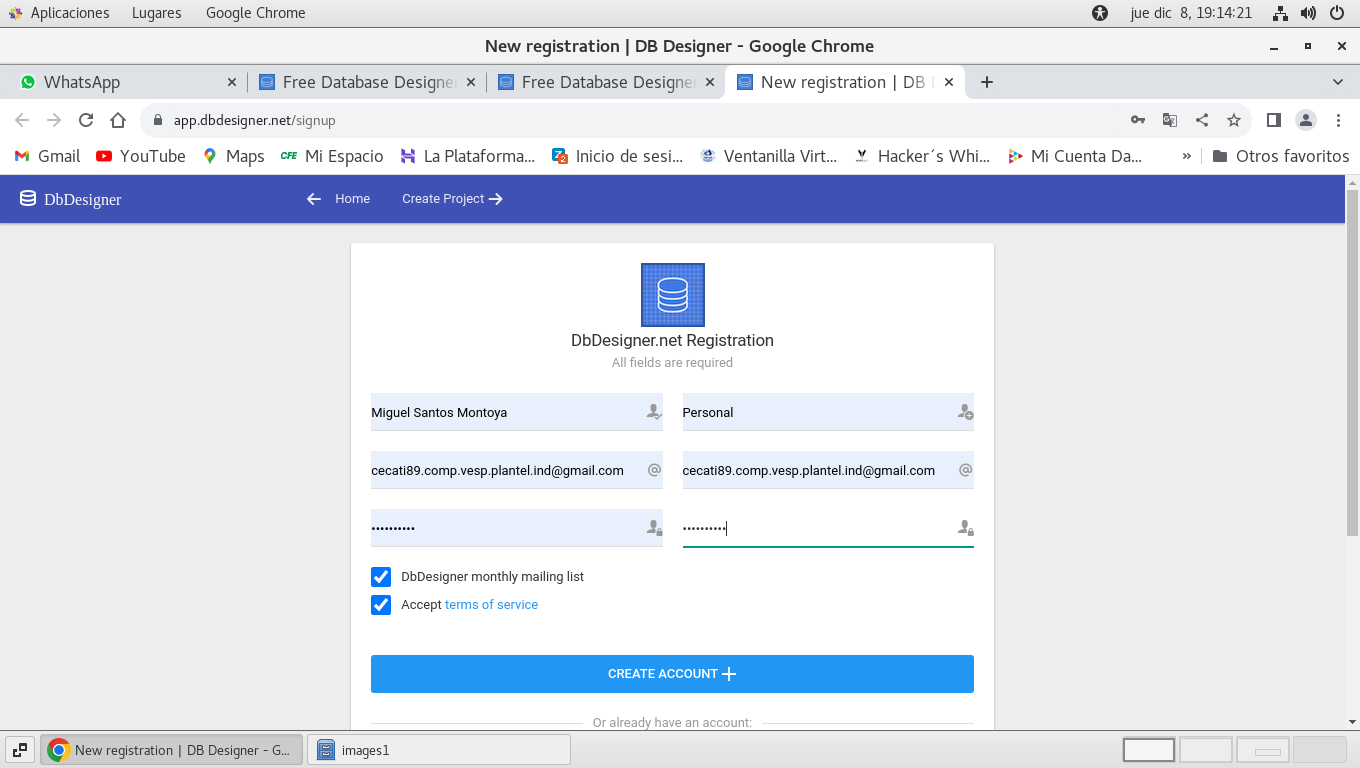Click the Miguel Santos Montoya name field
1360x768 pixels.
tap(505, 412)
